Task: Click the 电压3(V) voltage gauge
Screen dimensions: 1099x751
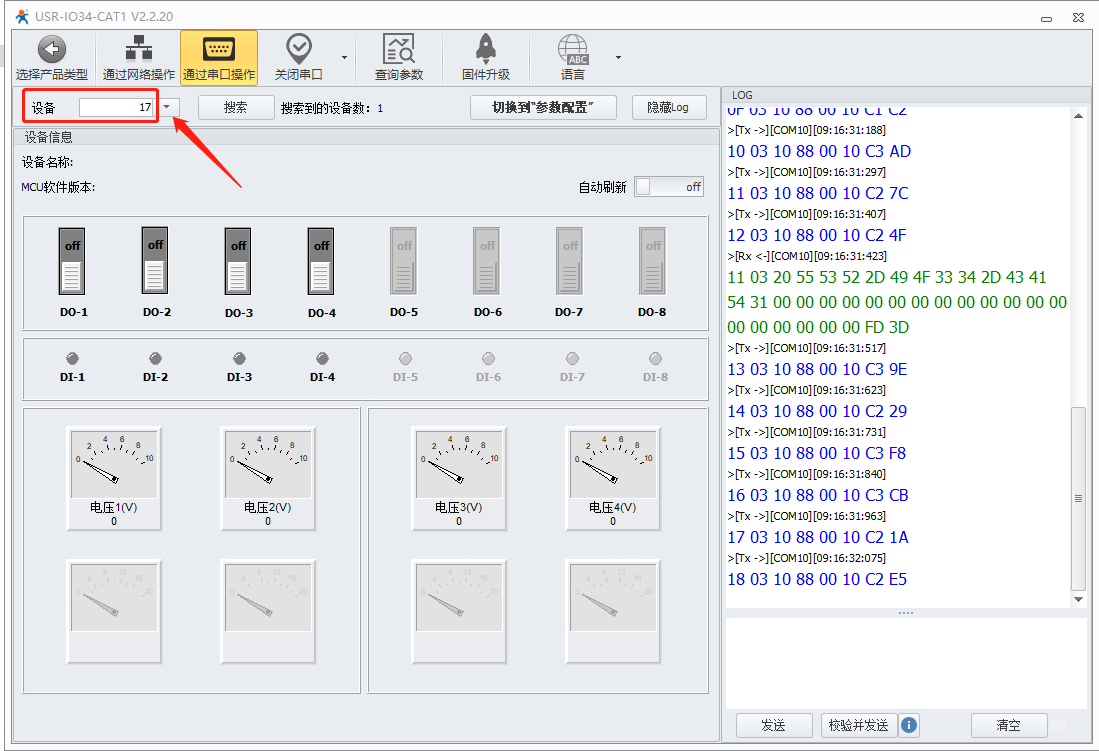Action: [459, 478]
